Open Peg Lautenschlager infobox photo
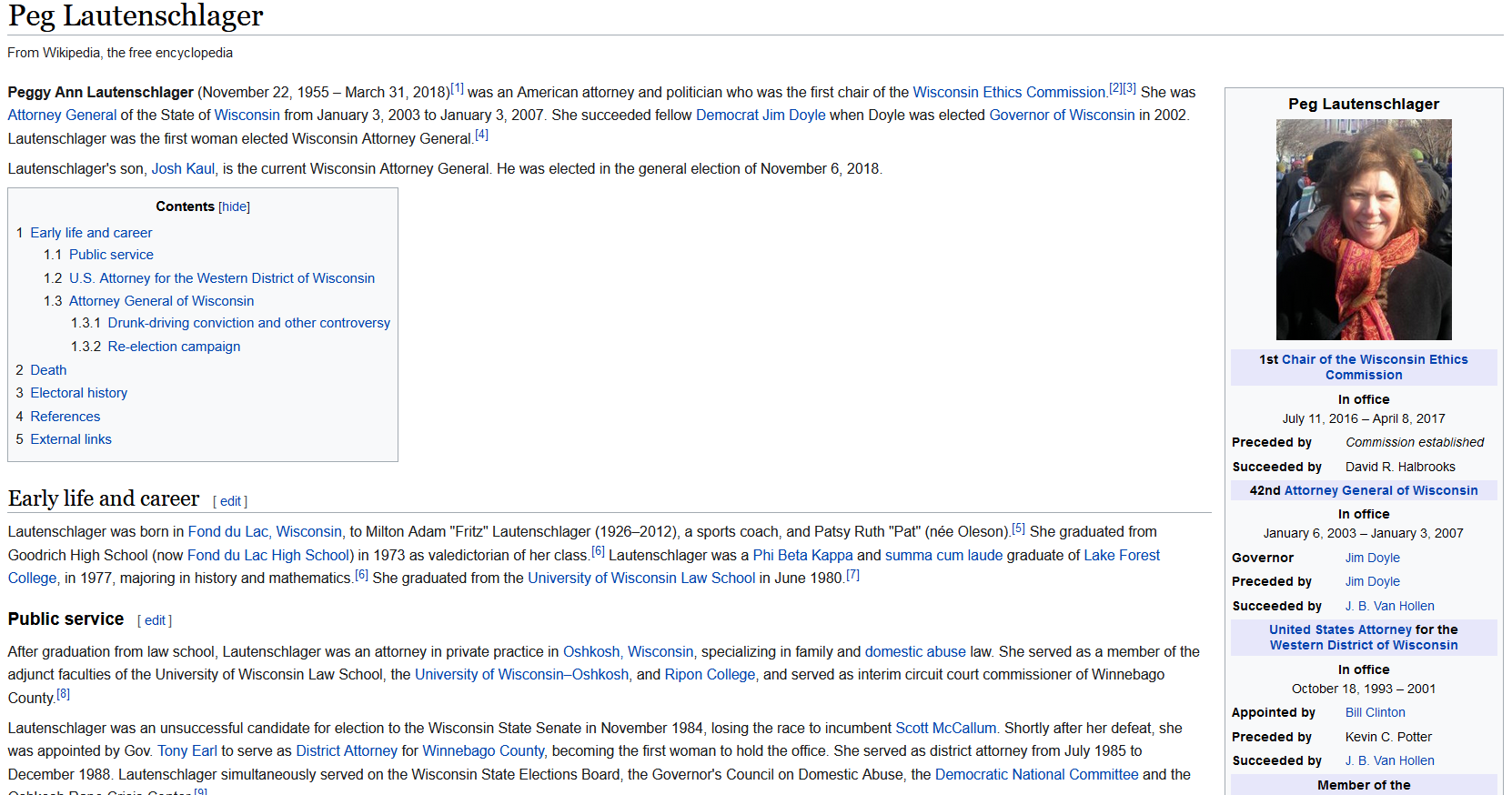 [x=1364, y=229]
